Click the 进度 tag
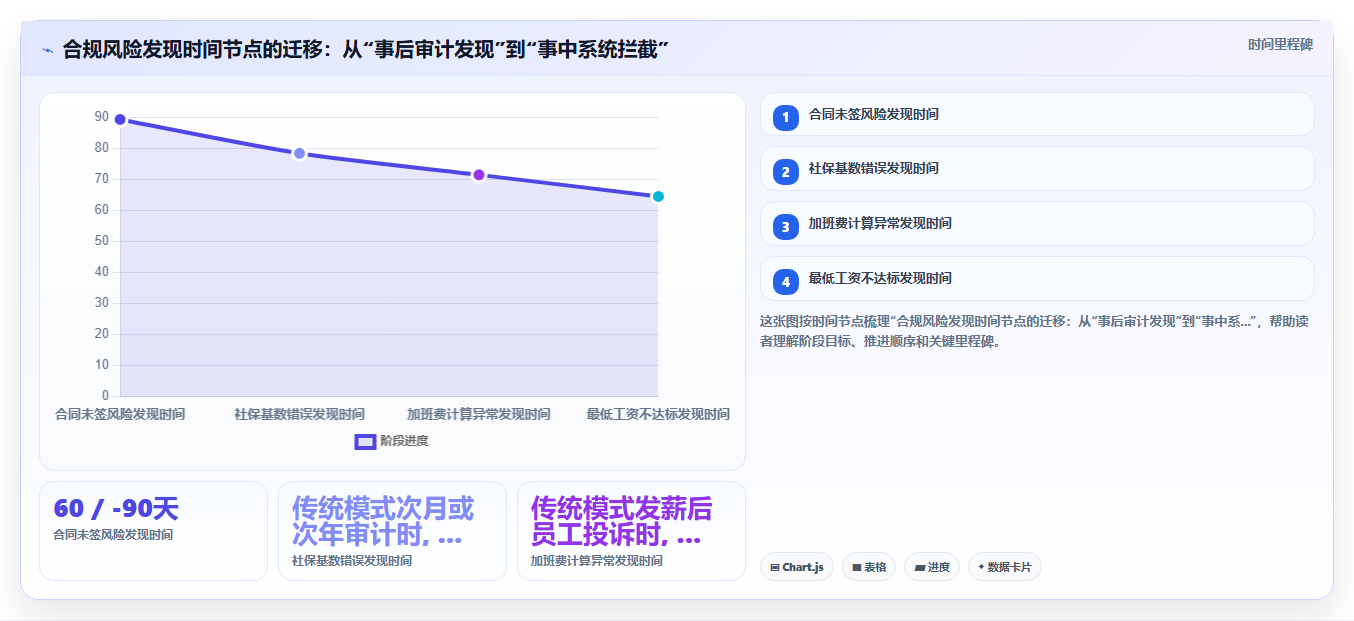Screen dimensions: 1354x621 [932, 567]
